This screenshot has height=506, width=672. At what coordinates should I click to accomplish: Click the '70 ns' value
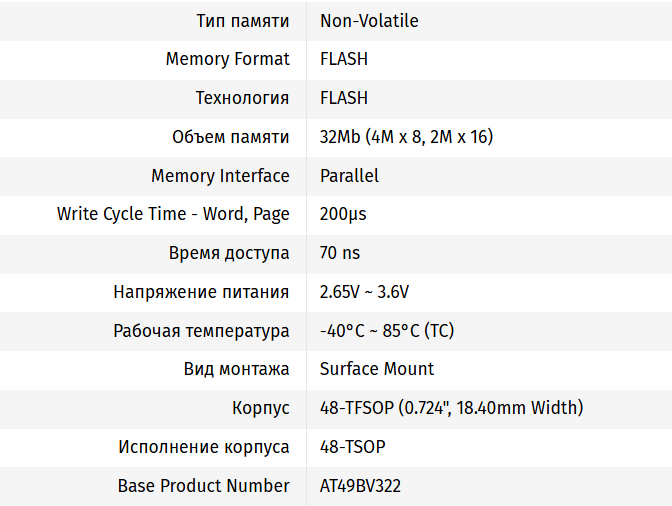pyautogui.click(x=340, y=253)
